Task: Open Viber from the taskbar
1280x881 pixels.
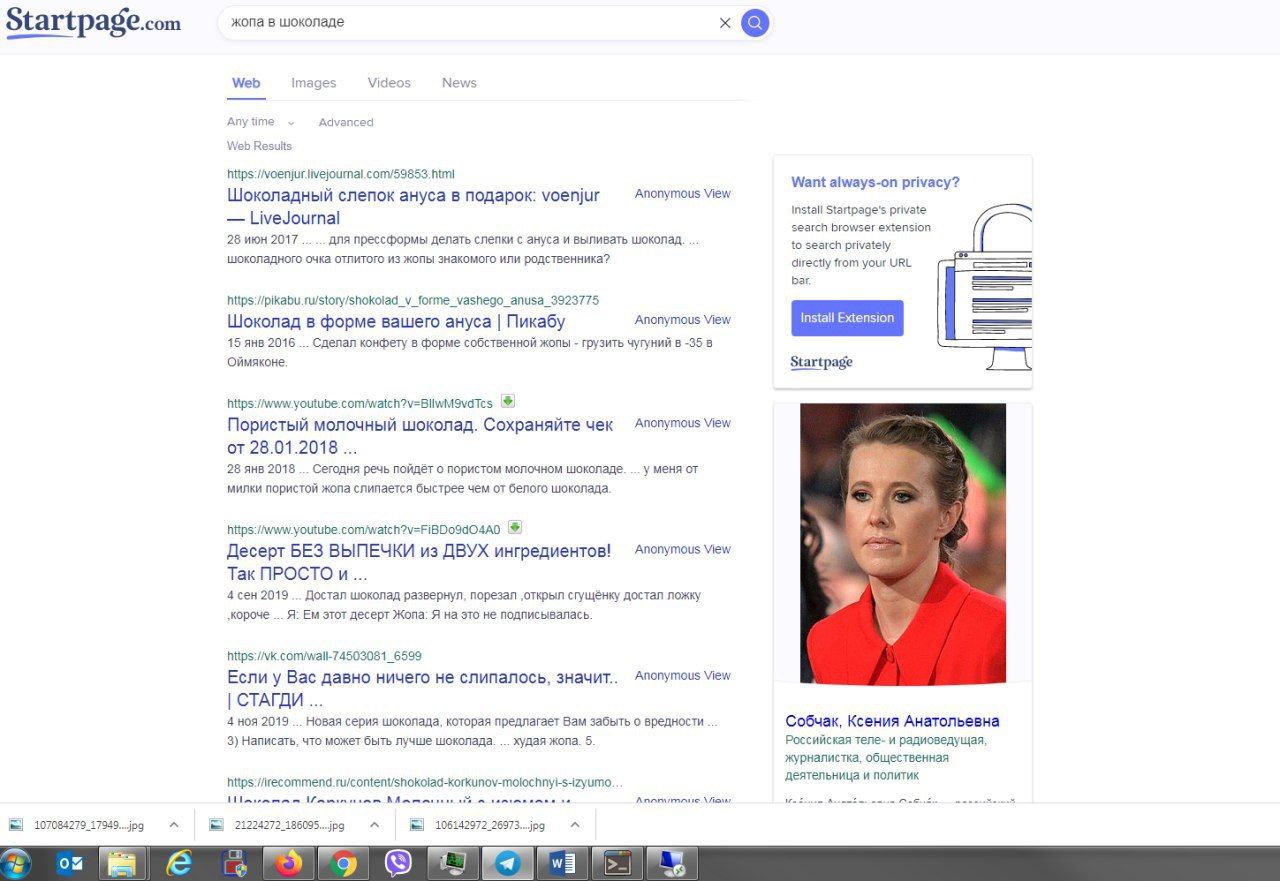Action: coord(398,863)
